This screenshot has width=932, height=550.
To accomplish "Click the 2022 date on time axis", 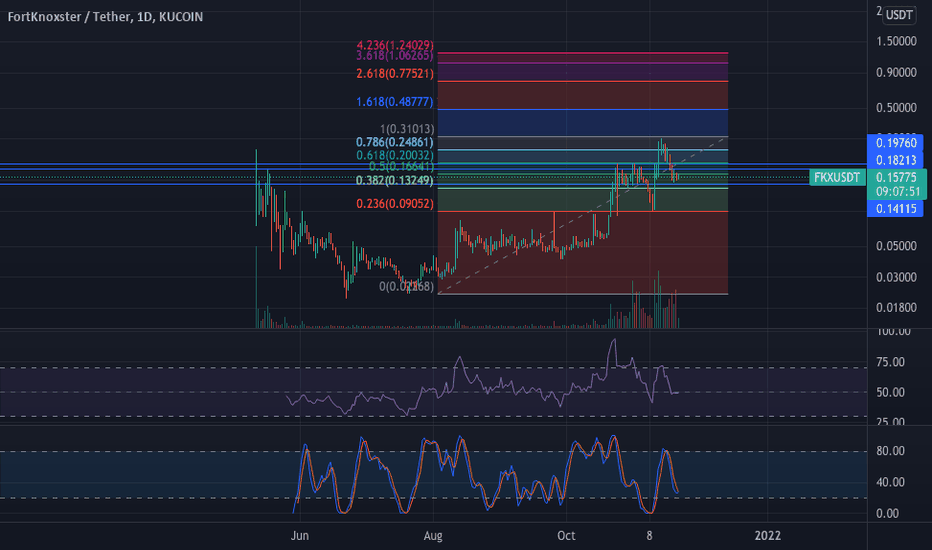I will 767,536.
